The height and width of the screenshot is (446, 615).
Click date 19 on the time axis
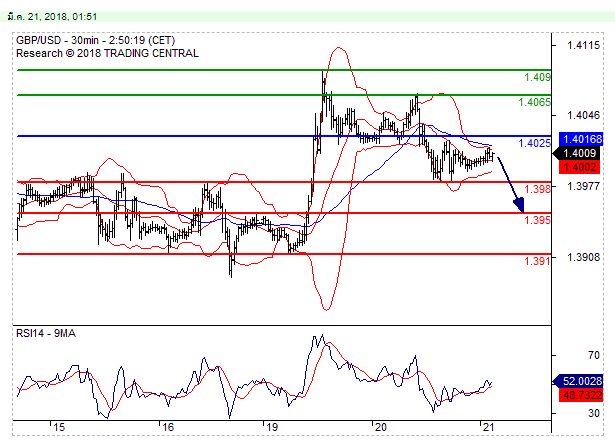point(272,428)
